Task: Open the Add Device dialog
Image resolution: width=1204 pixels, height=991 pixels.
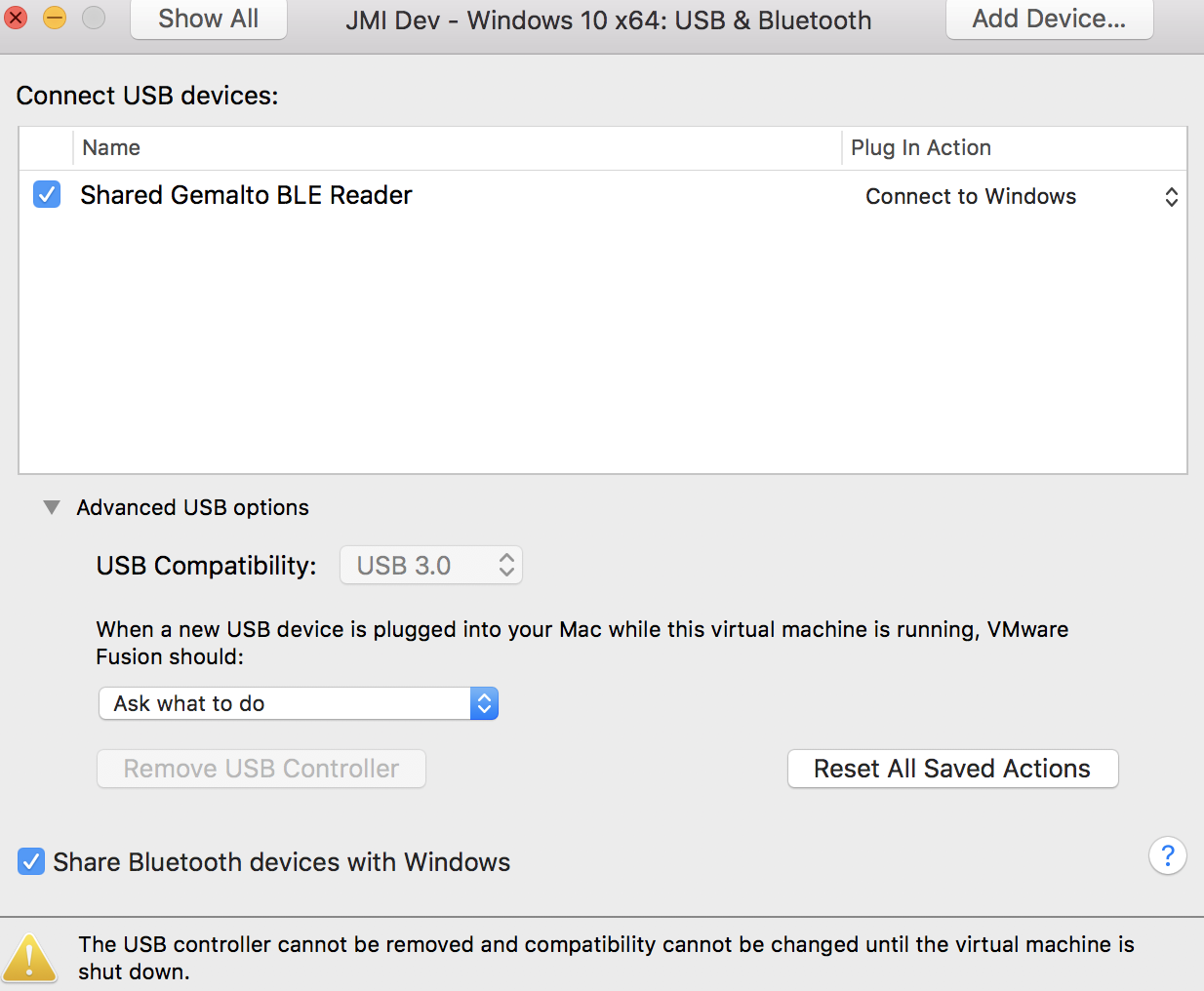Action: click(1049, 19)
